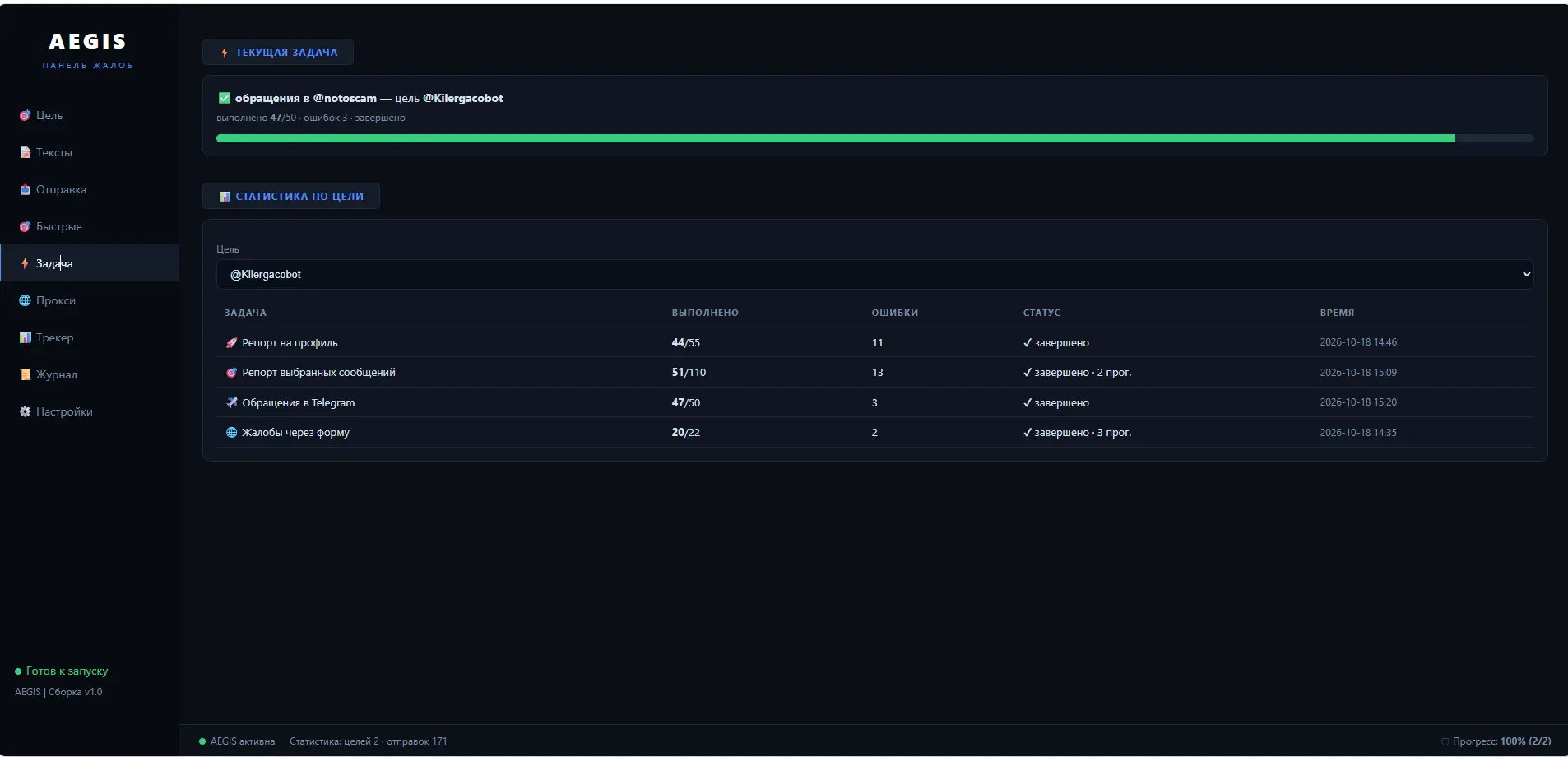Open the Прокси section

89,301
